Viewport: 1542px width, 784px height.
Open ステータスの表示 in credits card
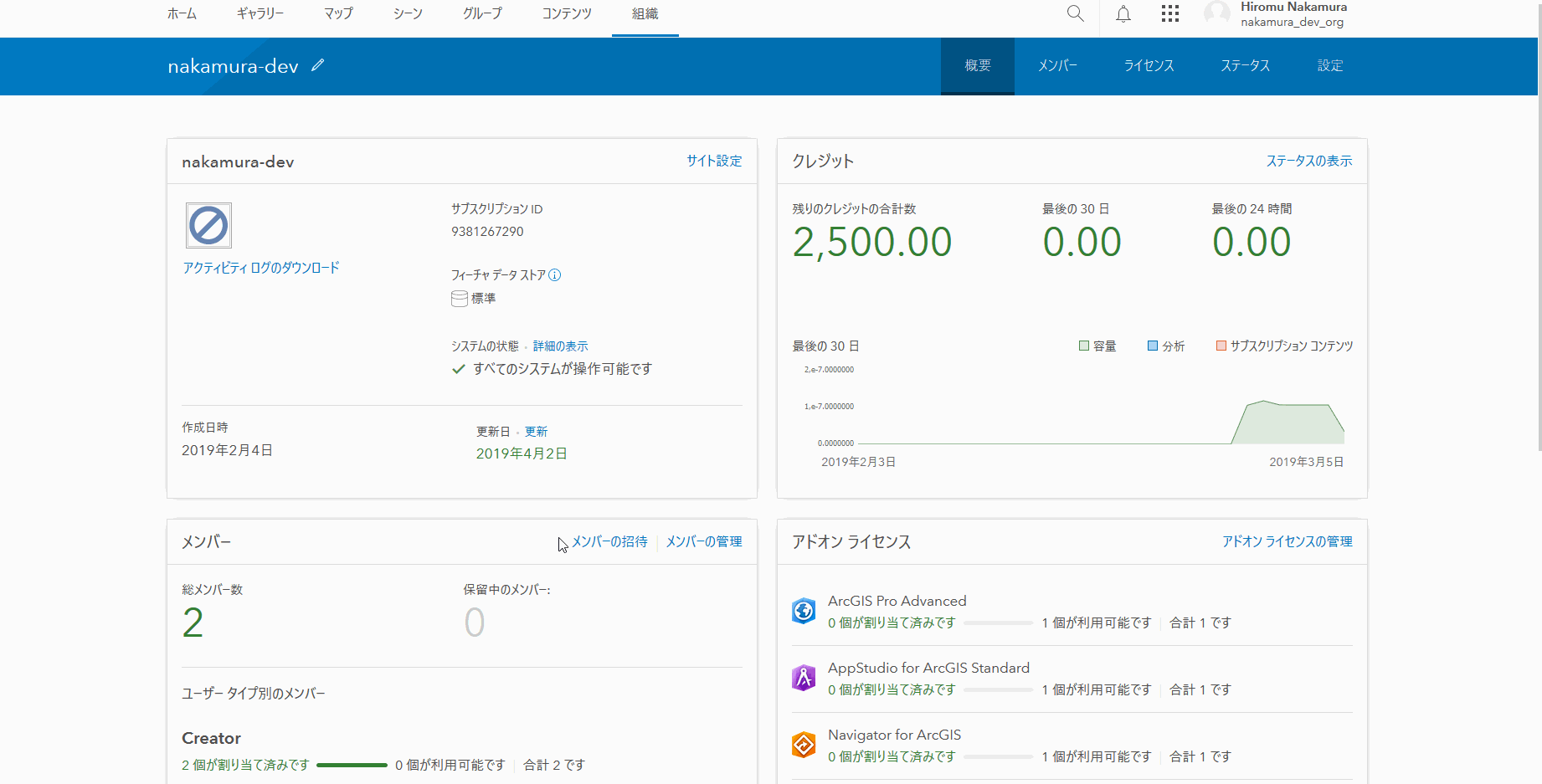click(1309, 161)
